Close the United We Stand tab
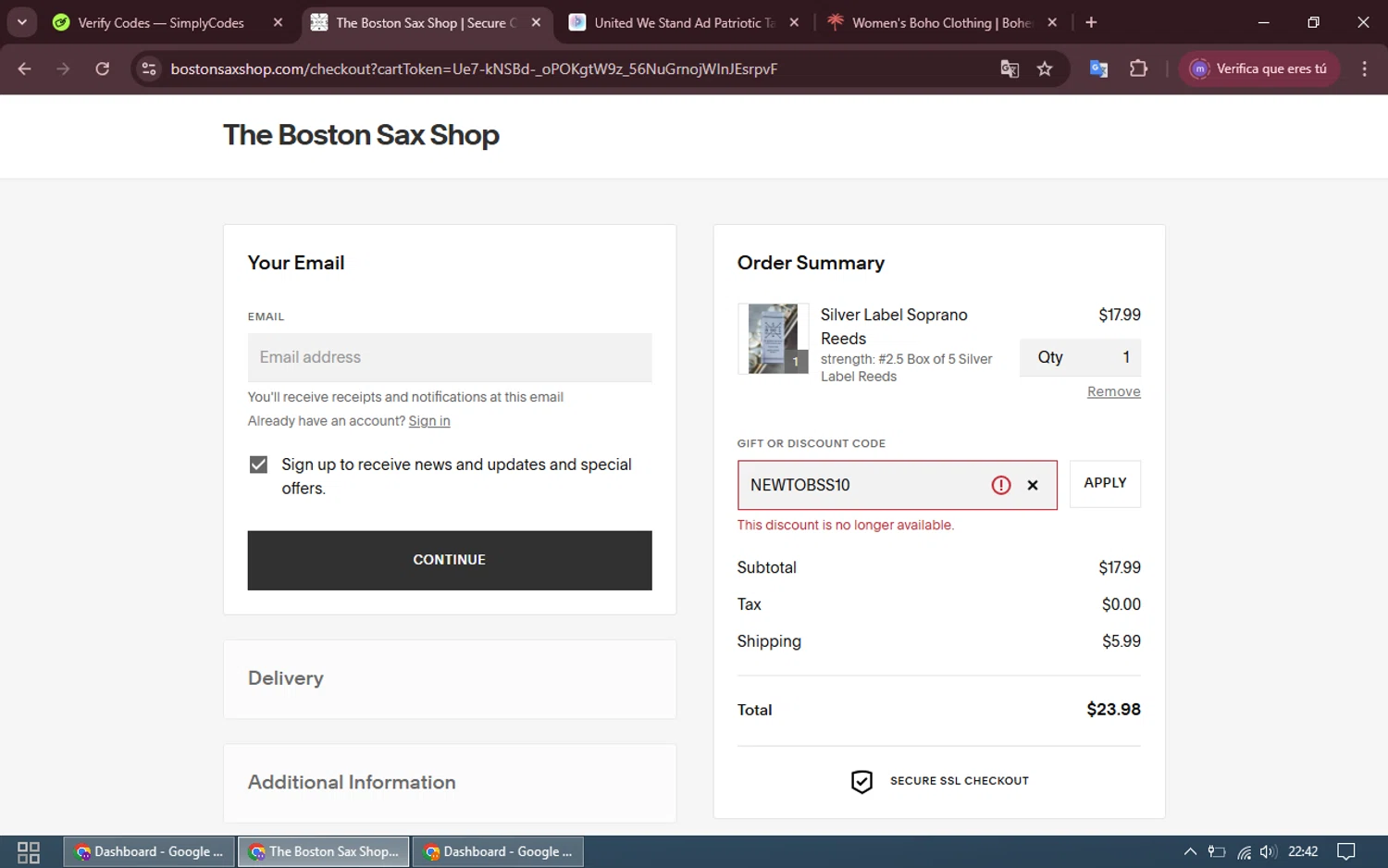The image size is (1388, 868). coord(794,22)
